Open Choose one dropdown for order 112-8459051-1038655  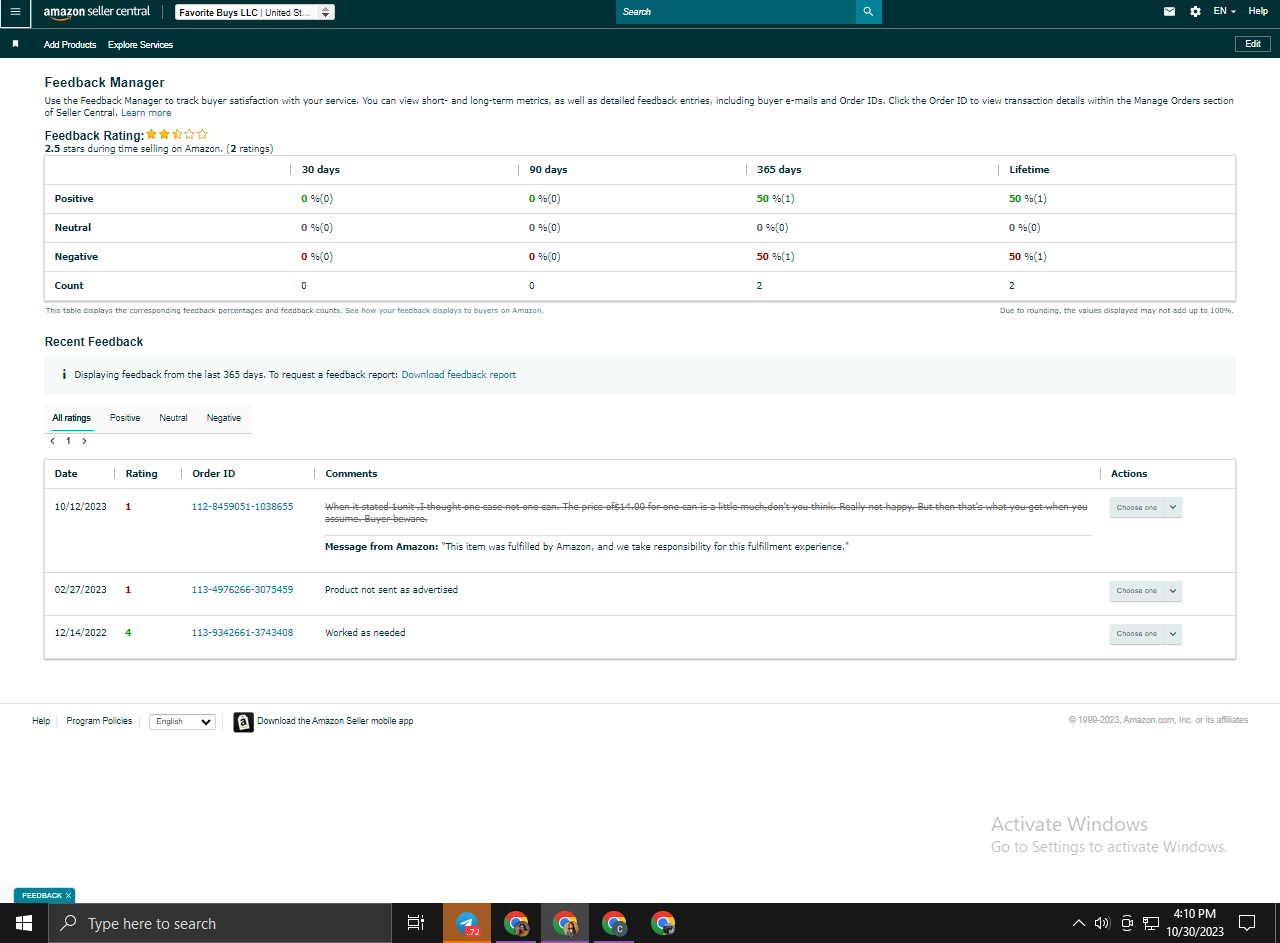pyautogui.click(x=1146, y=507)
